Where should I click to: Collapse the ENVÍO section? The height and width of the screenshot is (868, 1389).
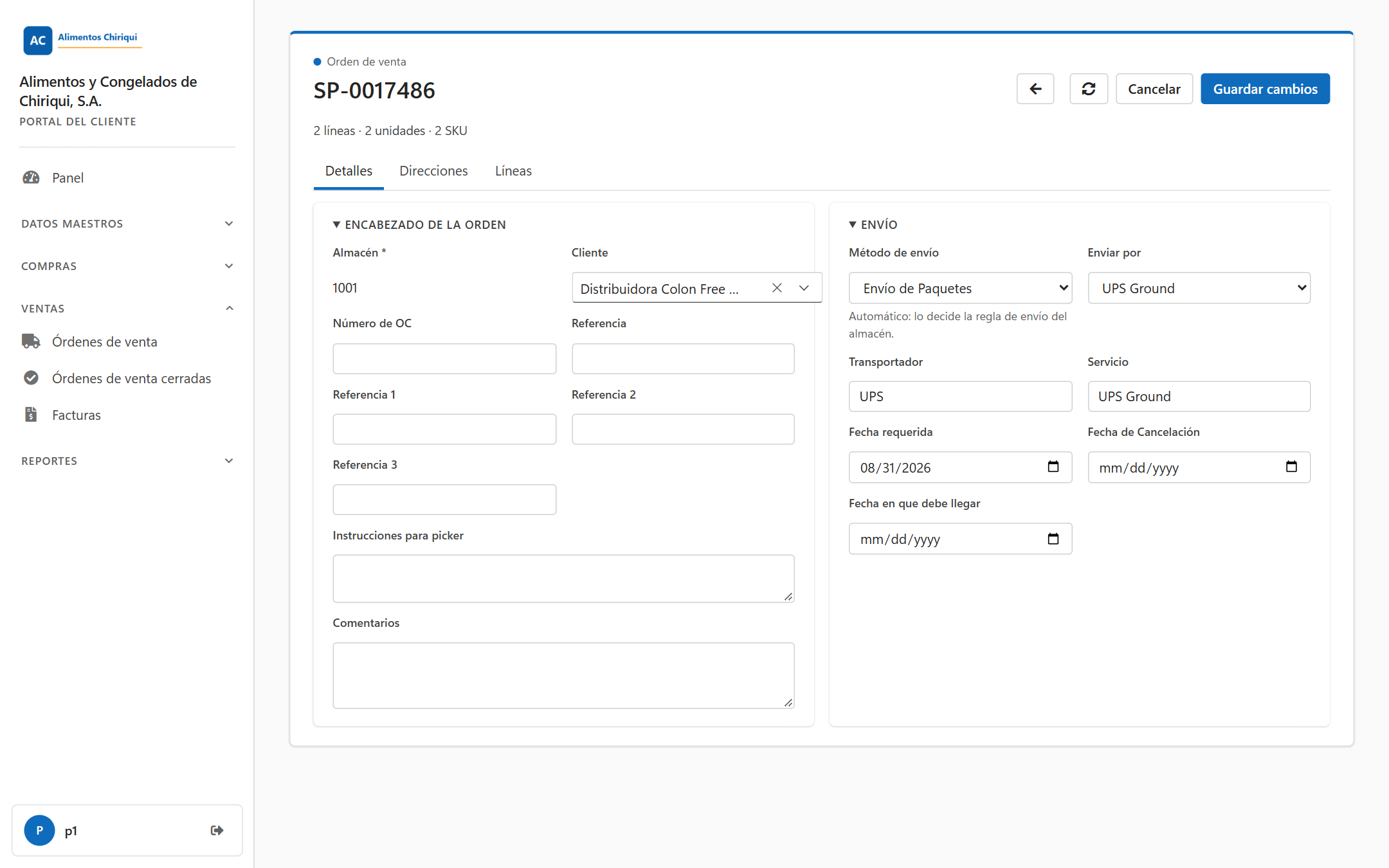pos(873,224)
